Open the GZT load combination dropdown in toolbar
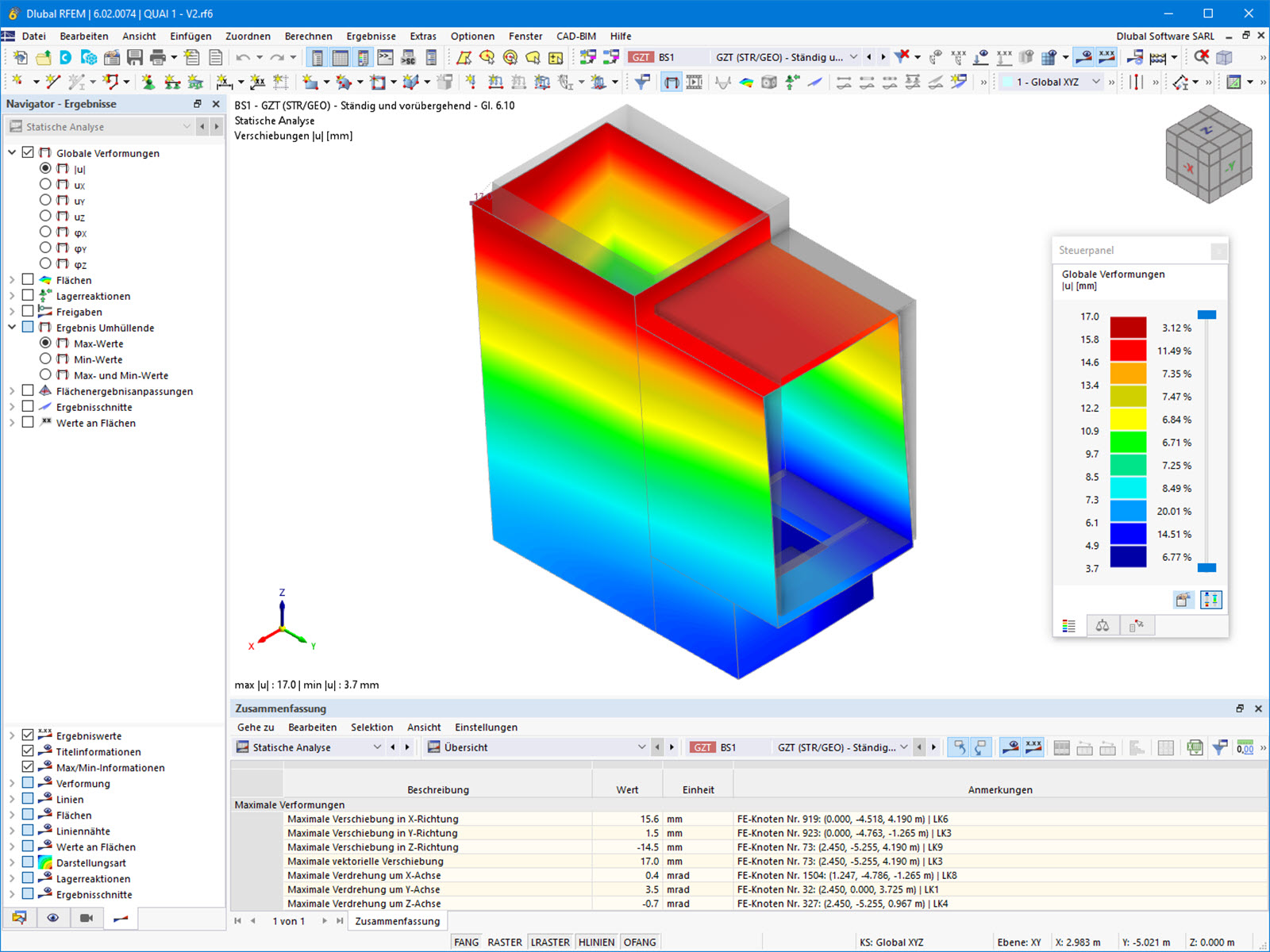The image size is (1270, 952). (853, 57)
